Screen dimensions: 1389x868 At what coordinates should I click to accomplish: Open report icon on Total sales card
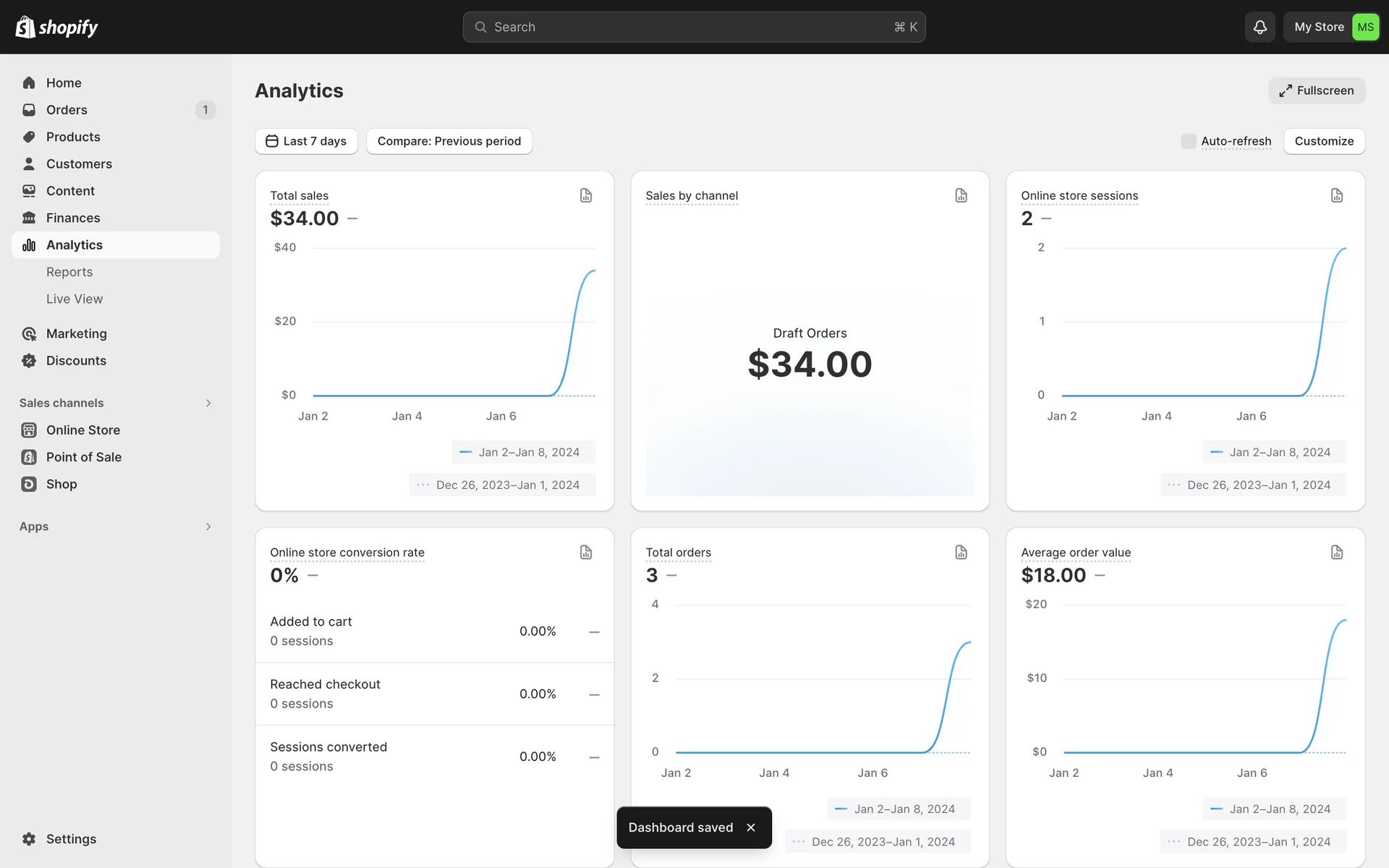click(586, 195)
